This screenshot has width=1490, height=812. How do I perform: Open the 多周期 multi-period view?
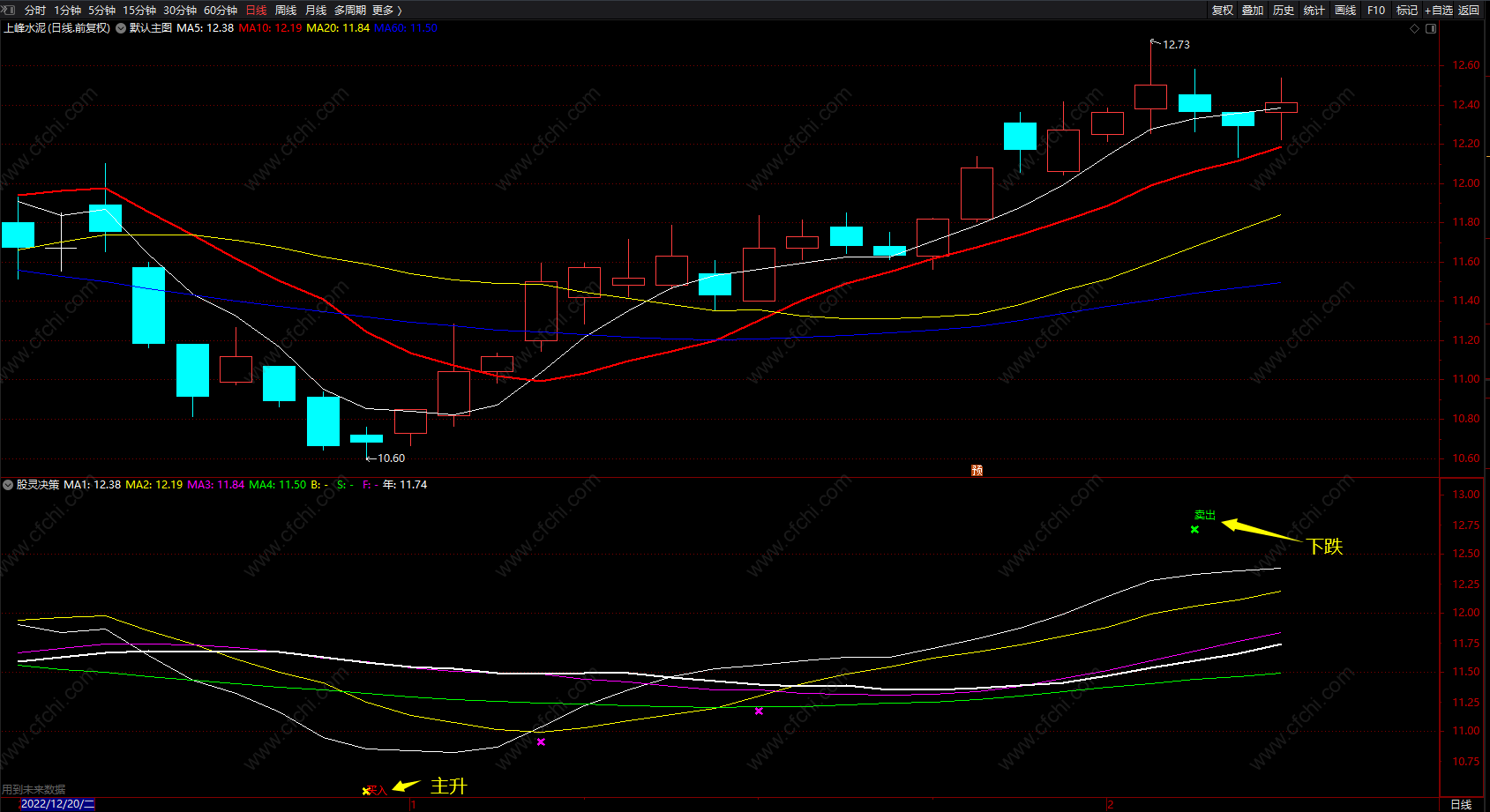click(350, 11)
